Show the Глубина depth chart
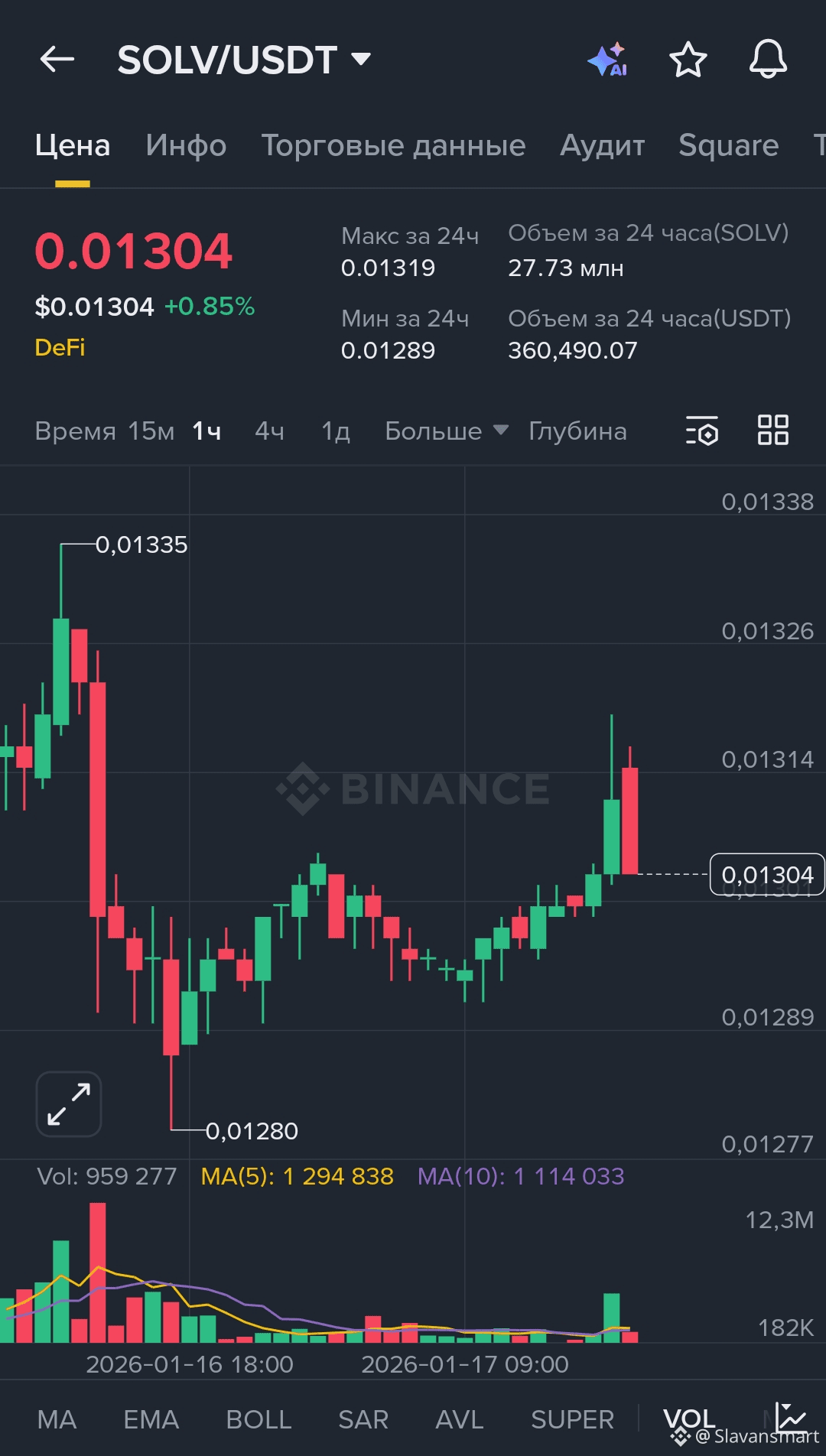Viewport: 826px width, 1456px height. pyautogui.click(x=577, y=431)
